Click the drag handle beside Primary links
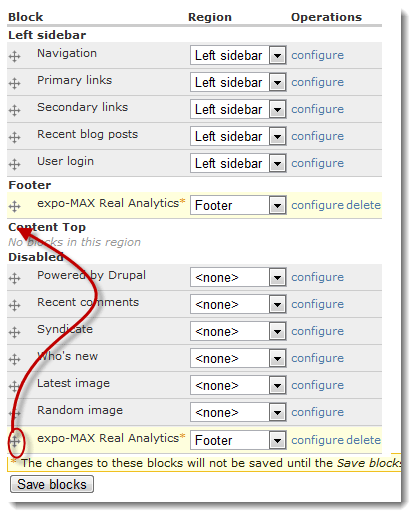 (x=14, y=83)
